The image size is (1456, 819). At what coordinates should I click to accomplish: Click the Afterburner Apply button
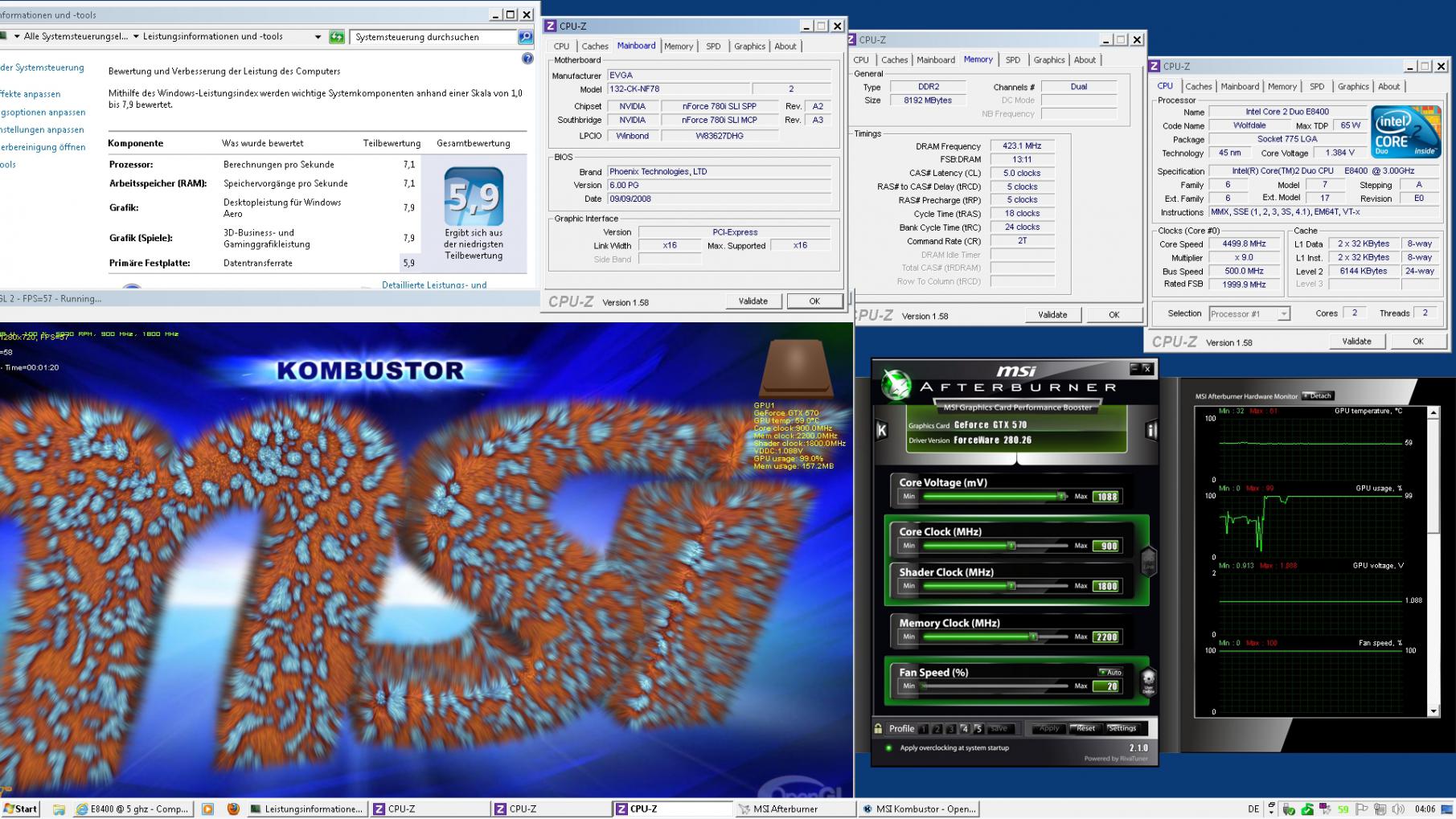pos(1049,728)
